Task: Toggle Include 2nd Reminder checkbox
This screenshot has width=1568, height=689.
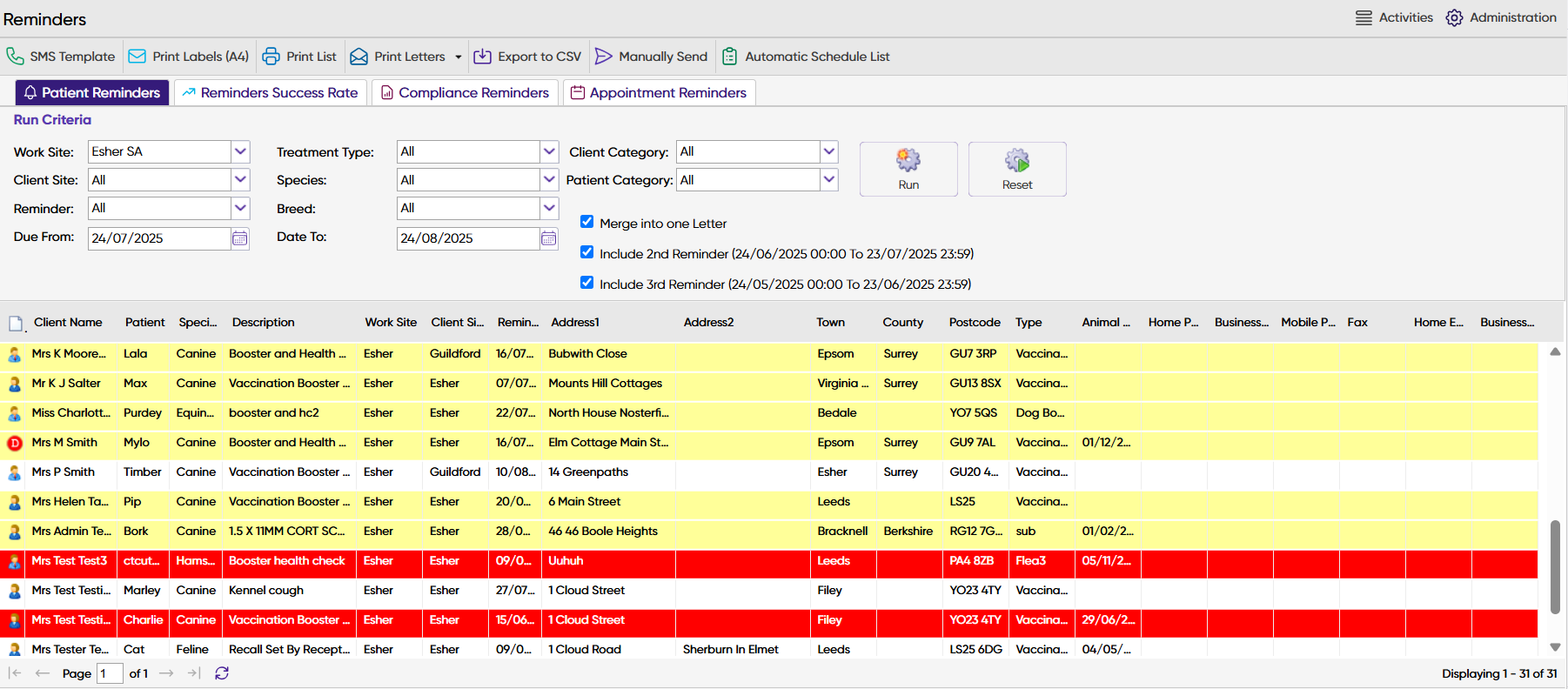Action: [x=587, y=252]
